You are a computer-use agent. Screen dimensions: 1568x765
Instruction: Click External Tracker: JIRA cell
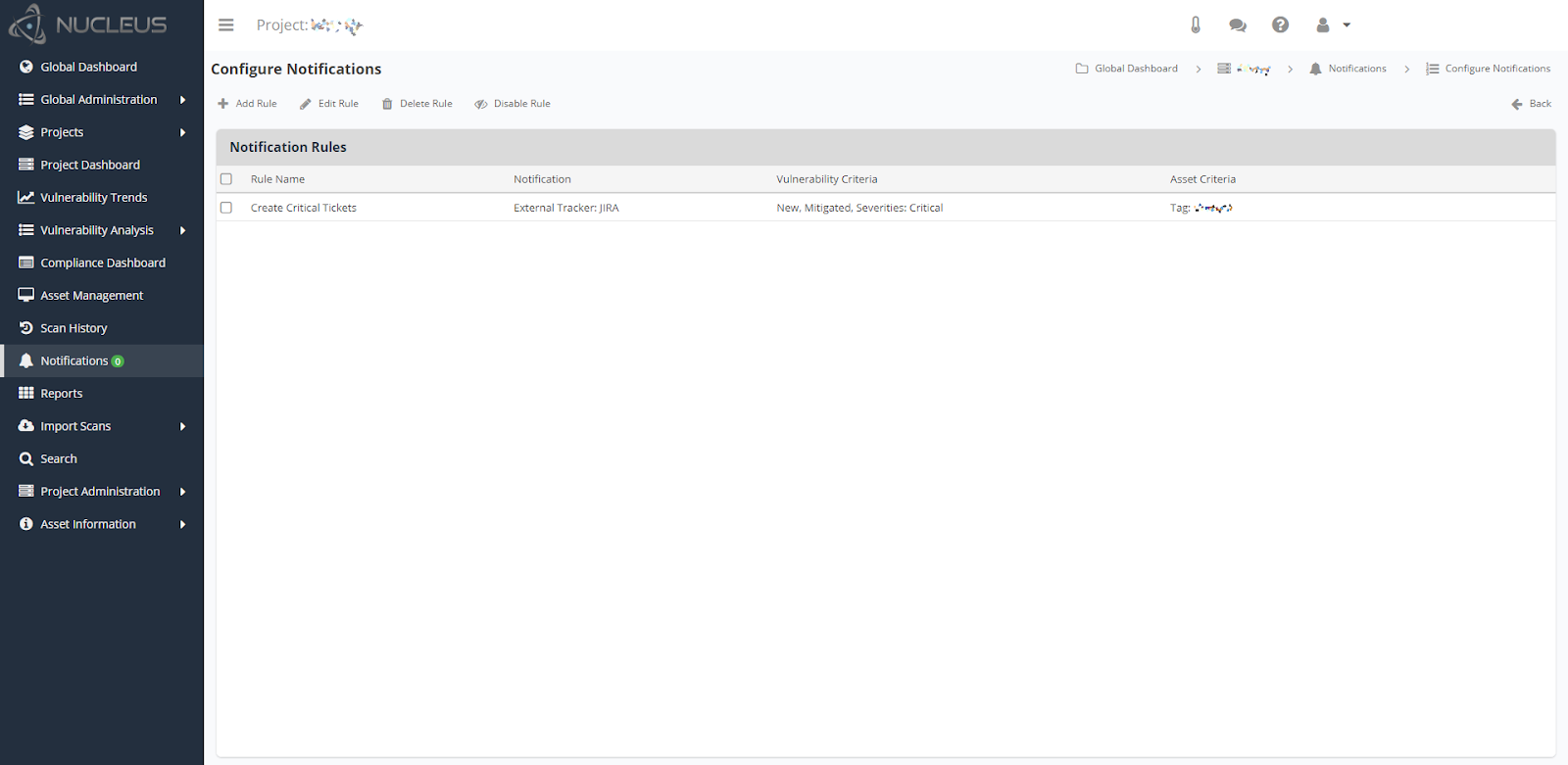pyautogui.click(x=566, y=208)
